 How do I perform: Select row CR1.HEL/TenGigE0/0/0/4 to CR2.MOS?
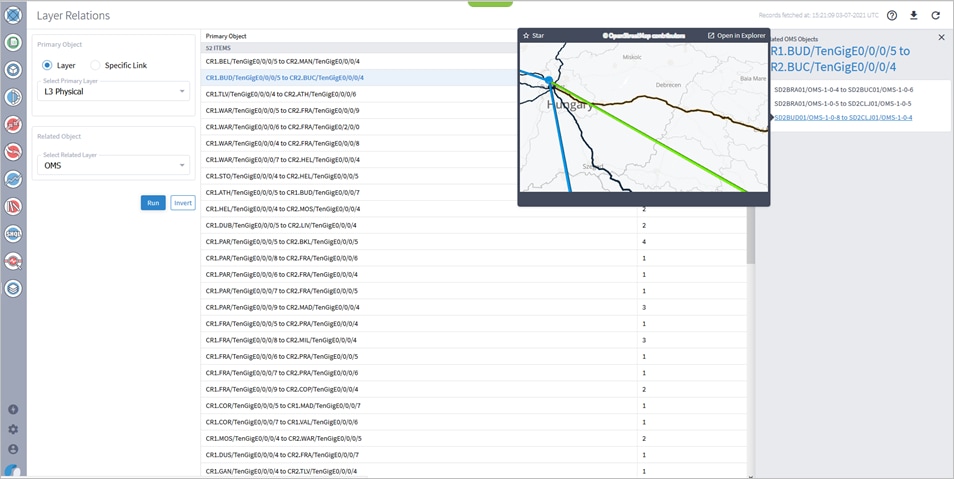pyautogui.click(x=473, y=209)
